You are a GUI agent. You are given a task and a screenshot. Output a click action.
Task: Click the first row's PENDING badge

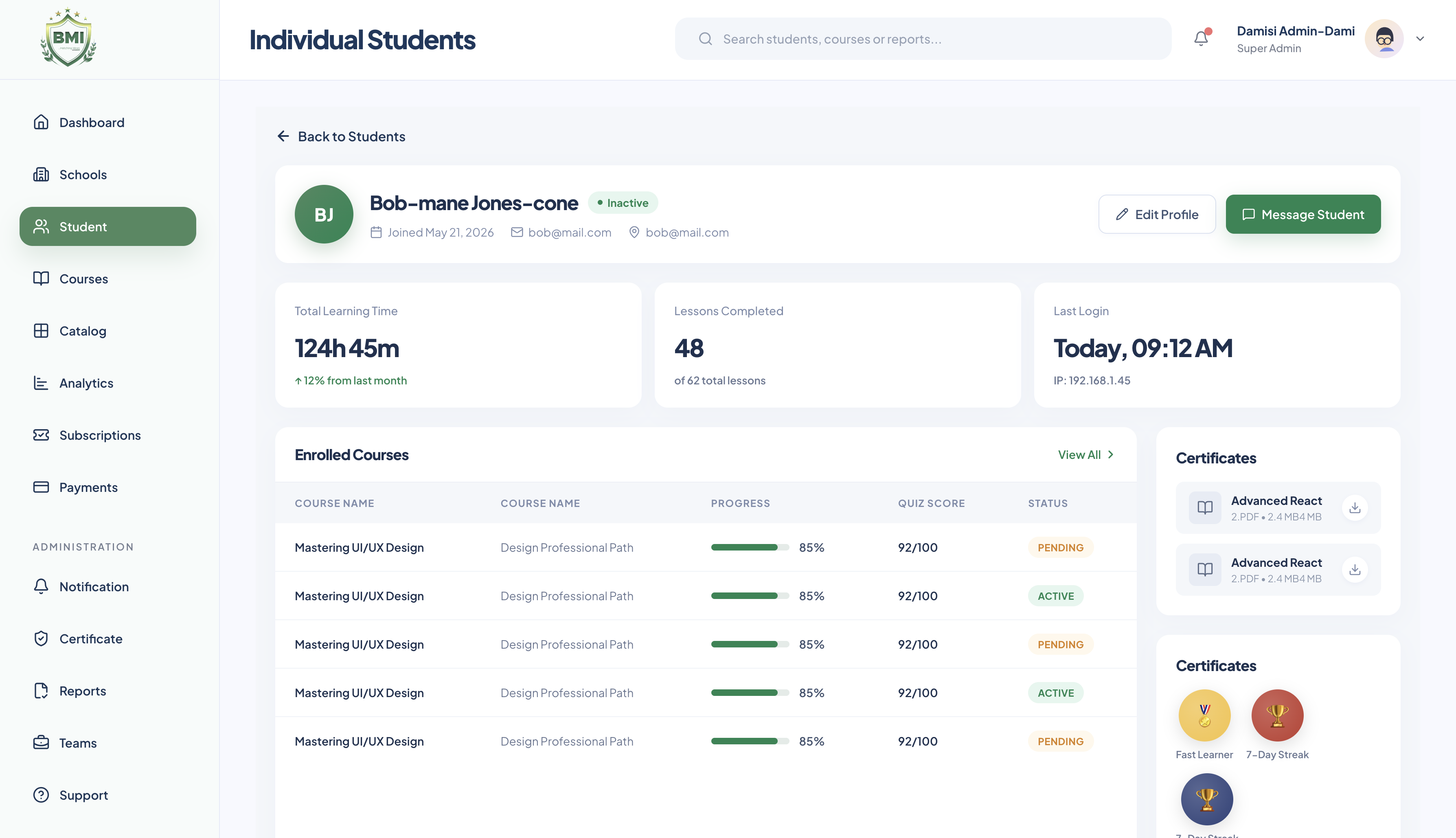pos(1061,547)
